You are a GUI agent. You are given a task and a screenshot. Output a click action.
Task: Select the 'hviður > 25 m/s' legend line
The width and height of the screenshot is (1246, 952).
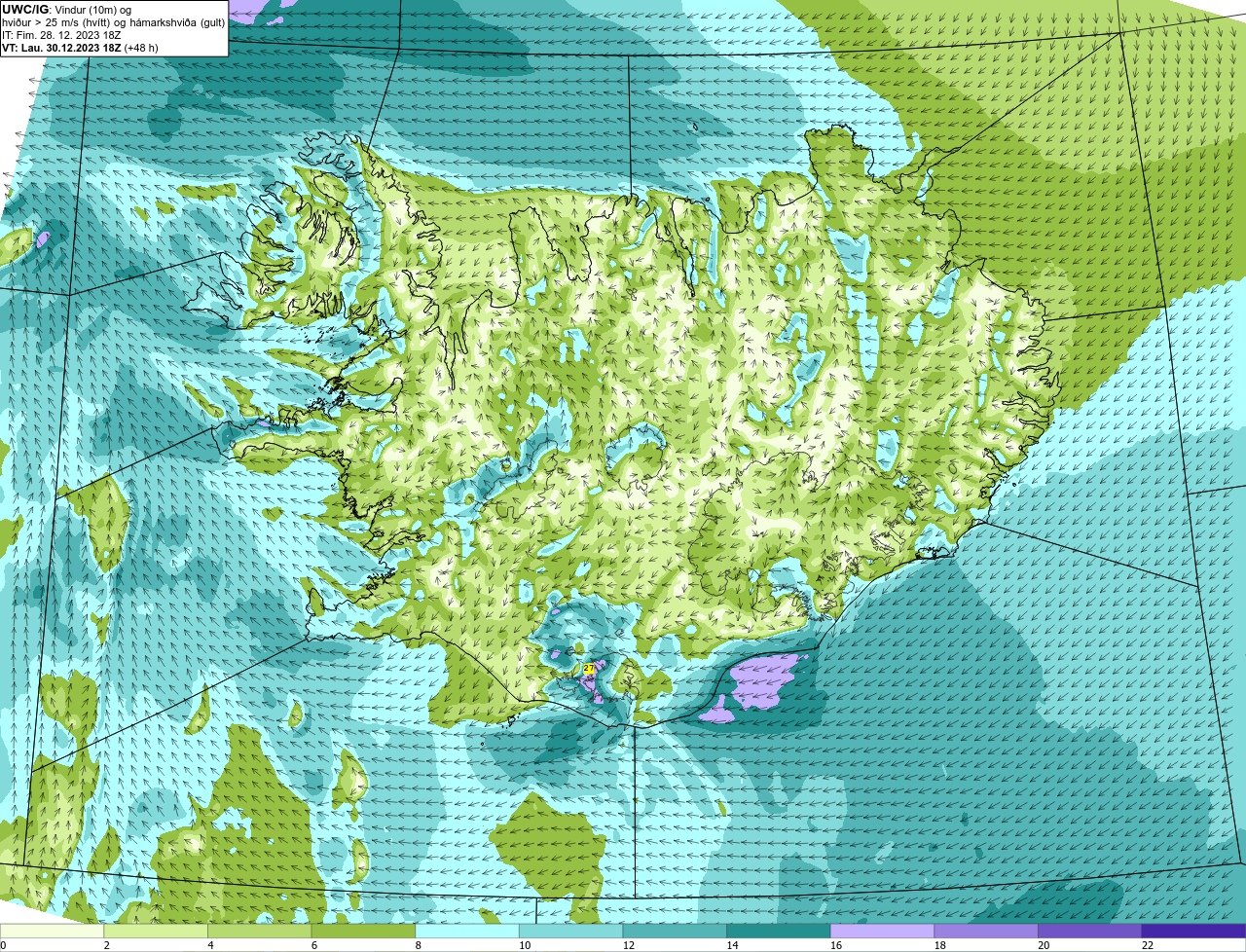(113, 21)
